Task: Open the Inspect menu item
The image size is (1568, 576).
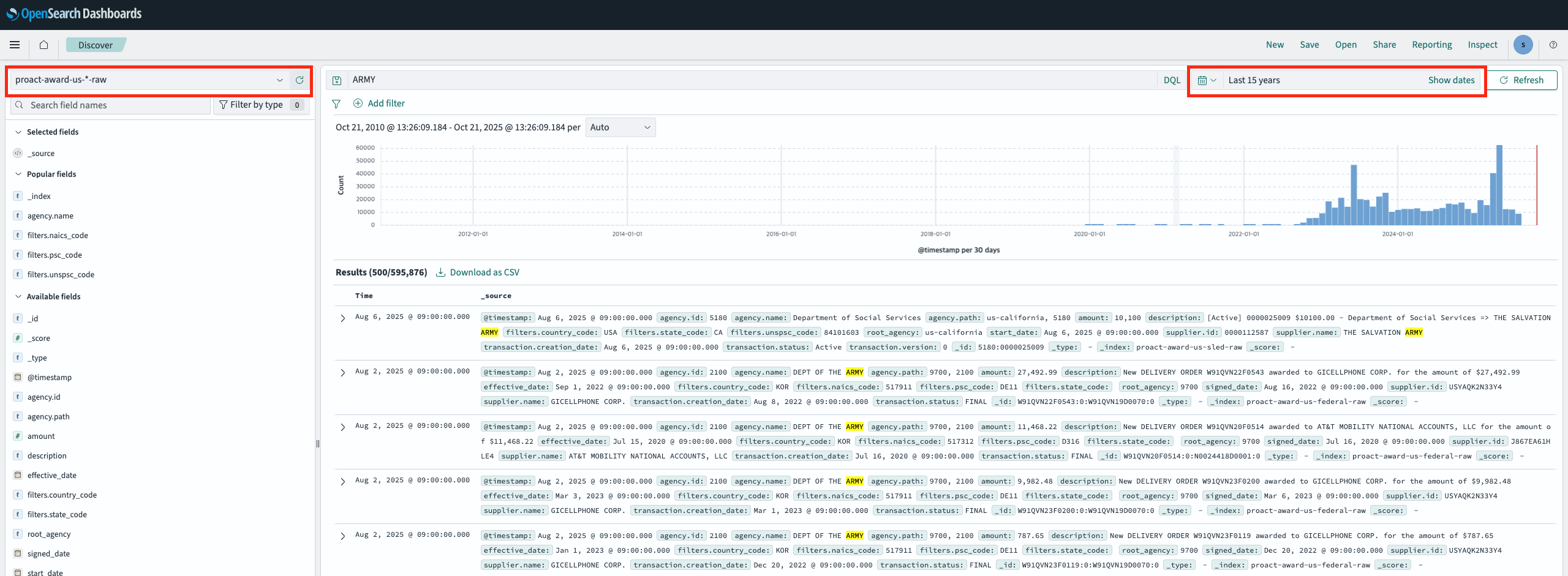Action: point(1482,45)
